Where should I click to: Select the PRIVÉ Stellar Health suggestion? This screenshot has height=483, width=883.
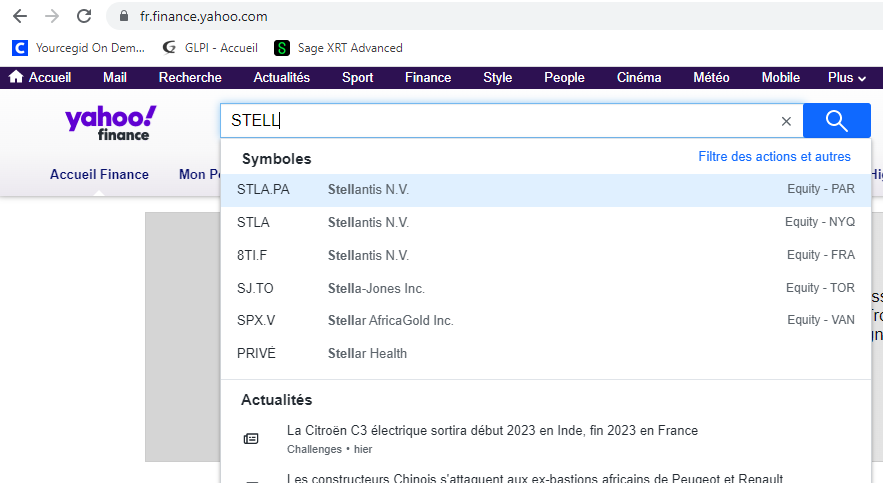(546, 354)
